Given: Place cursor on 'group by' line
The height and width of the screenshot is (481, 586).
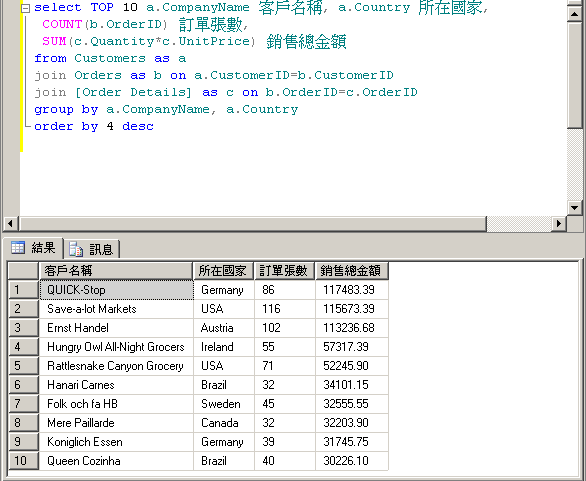Looking at the screenshot, I should click(x=166, y=110).
